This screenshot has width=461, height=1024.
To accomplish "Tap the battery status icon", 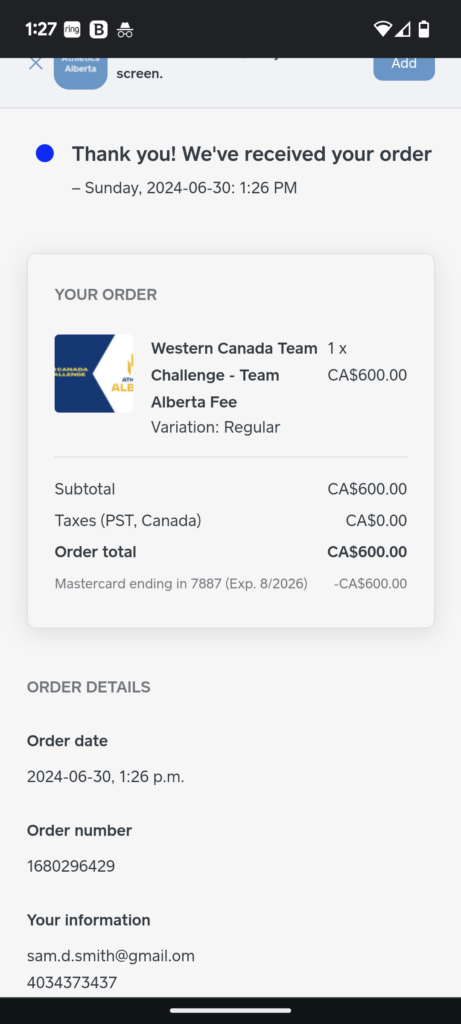I will tap(424, 29).
